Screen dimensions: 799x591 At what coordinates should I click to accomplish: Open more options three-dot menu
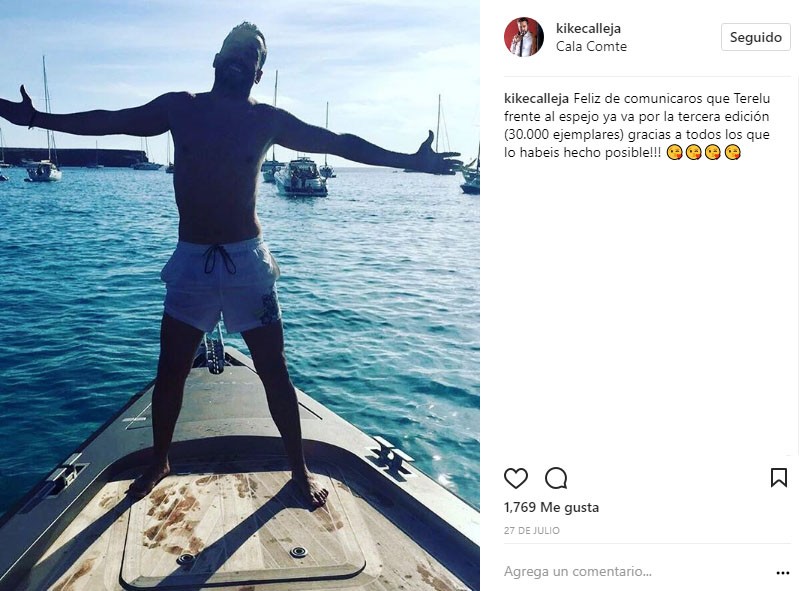coord(783,573)
